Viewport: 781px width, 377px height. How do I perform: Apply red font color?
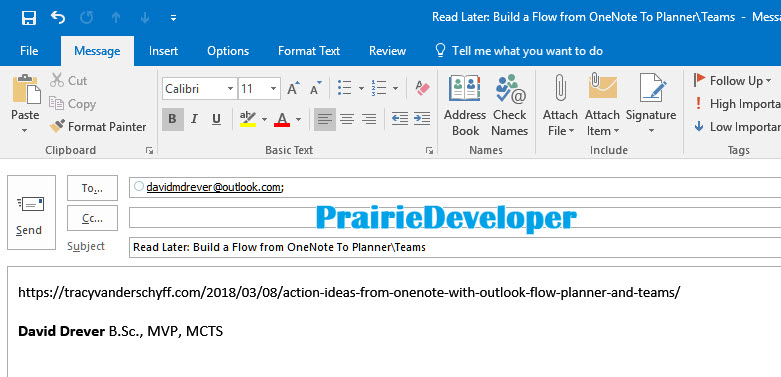[282, 119]
